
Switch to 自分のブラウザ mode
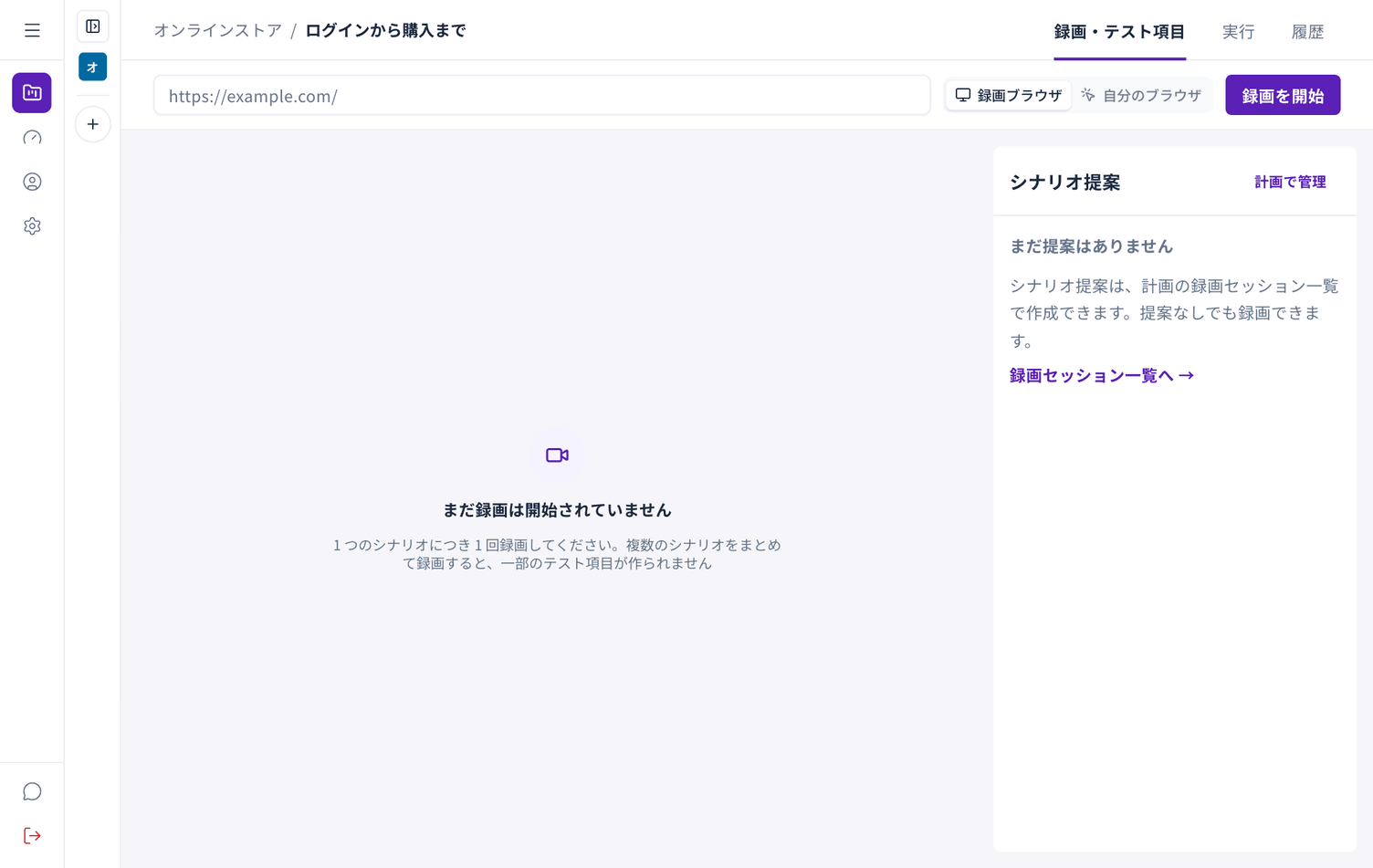tap(1141, 95)
